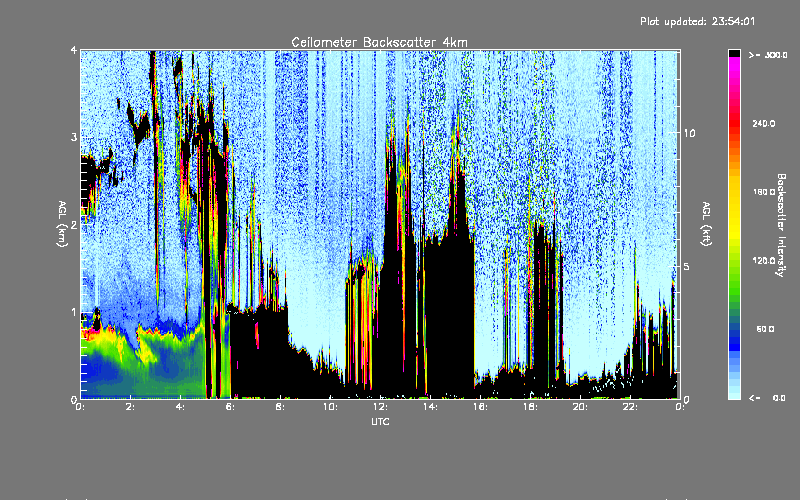
Task: Click the black top segment of colorbar
Action: [x=734, y=53]
